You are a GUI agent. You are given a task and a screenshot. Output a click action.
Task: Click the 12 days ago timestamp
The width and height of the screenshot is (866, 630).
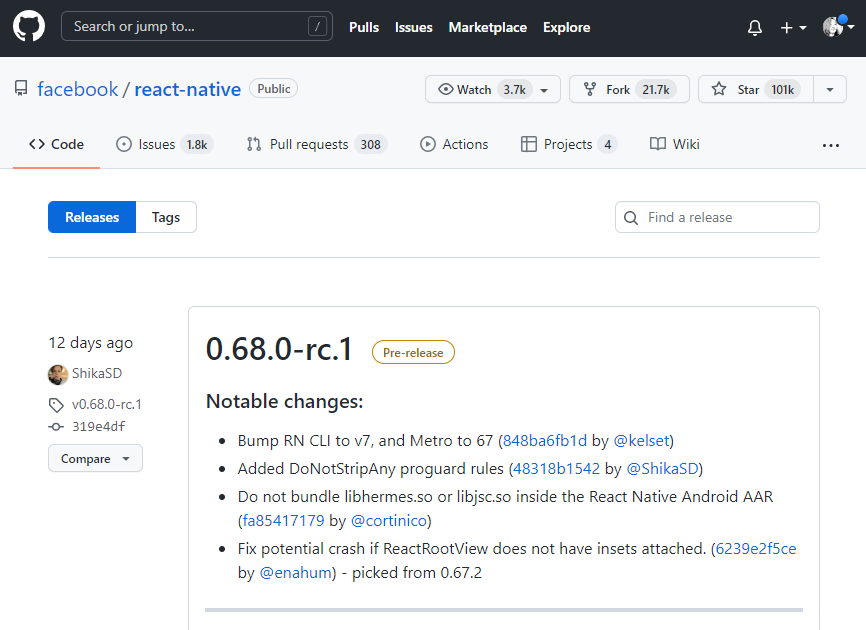(91, 343)
